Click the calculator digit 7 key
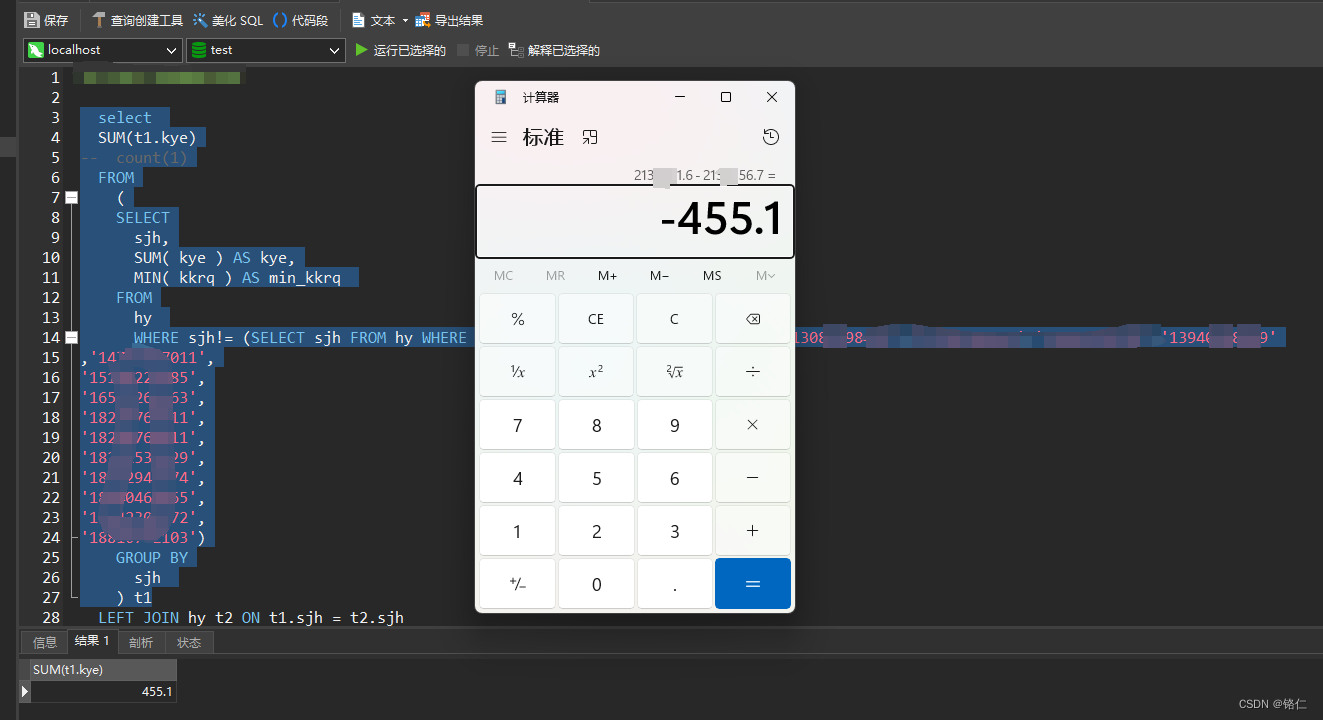The width and height of the screenshot is (1323, 720). 517,425
